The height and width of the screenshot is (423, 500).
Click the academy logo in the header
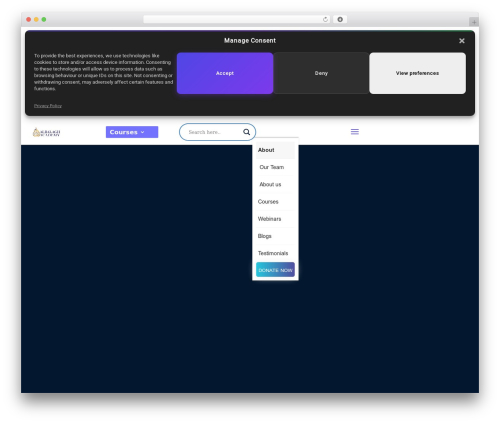46,132
